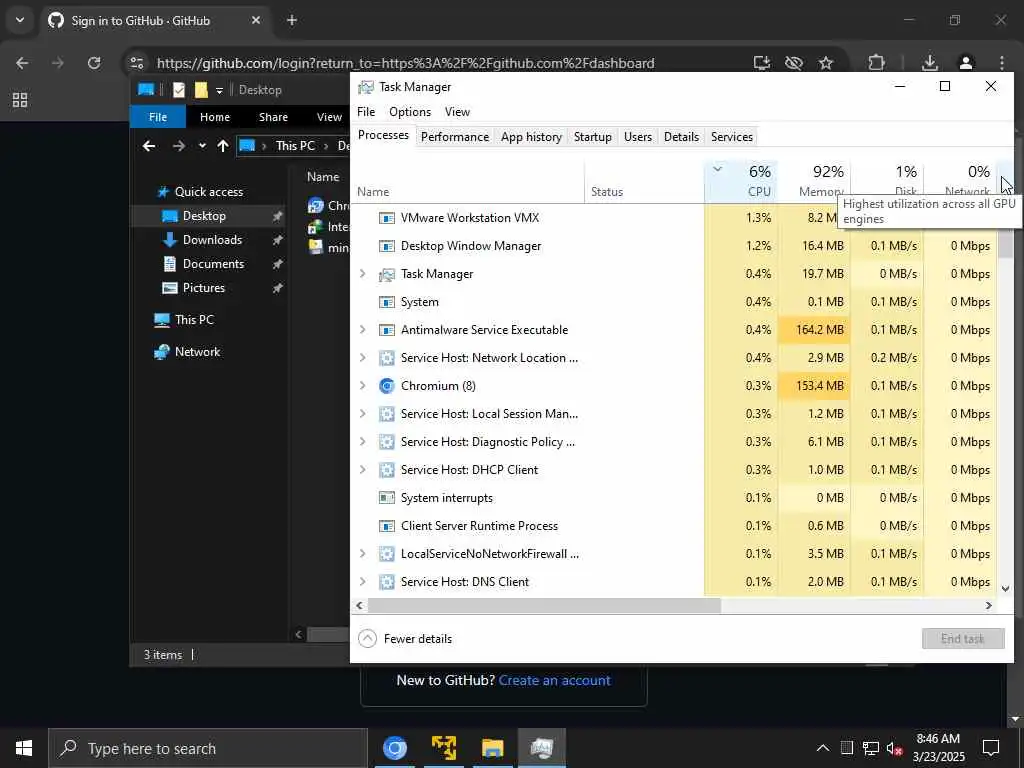Open the browser downloads icon
1024x768 pixels.
(x=929, y=63)
